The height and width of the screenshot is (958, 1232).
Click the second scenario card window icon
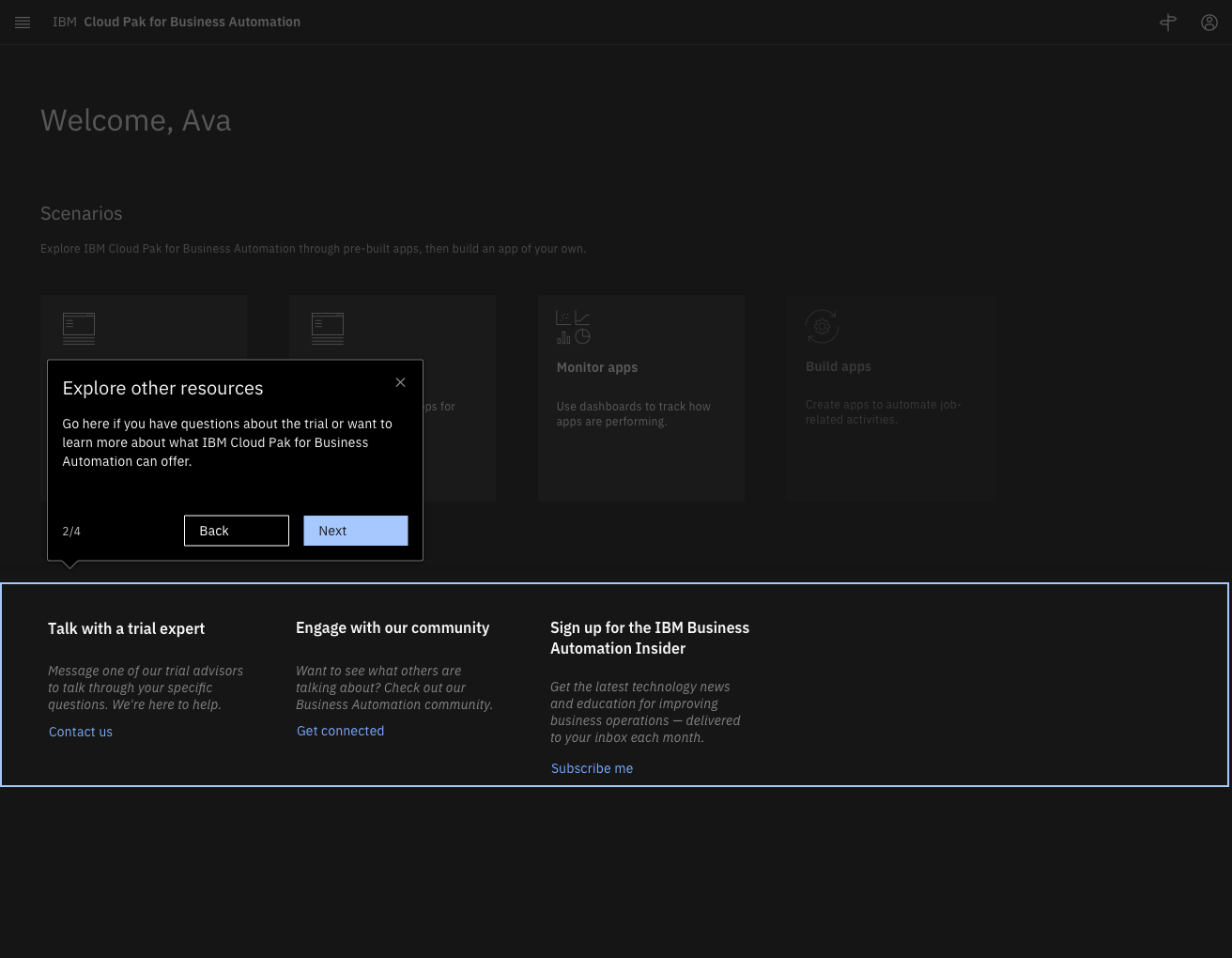click(328, 329)
